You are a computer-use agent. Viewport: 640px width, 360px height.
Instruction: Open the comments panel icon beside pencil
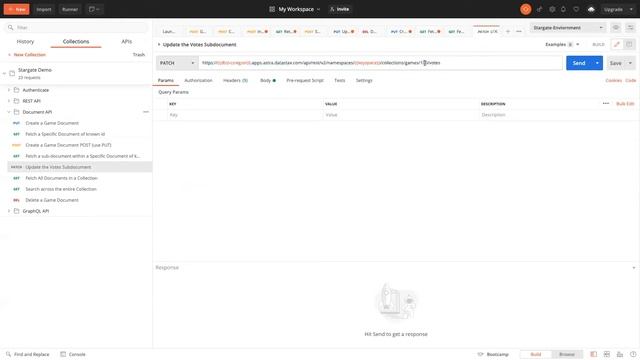(x=629, y=44)
